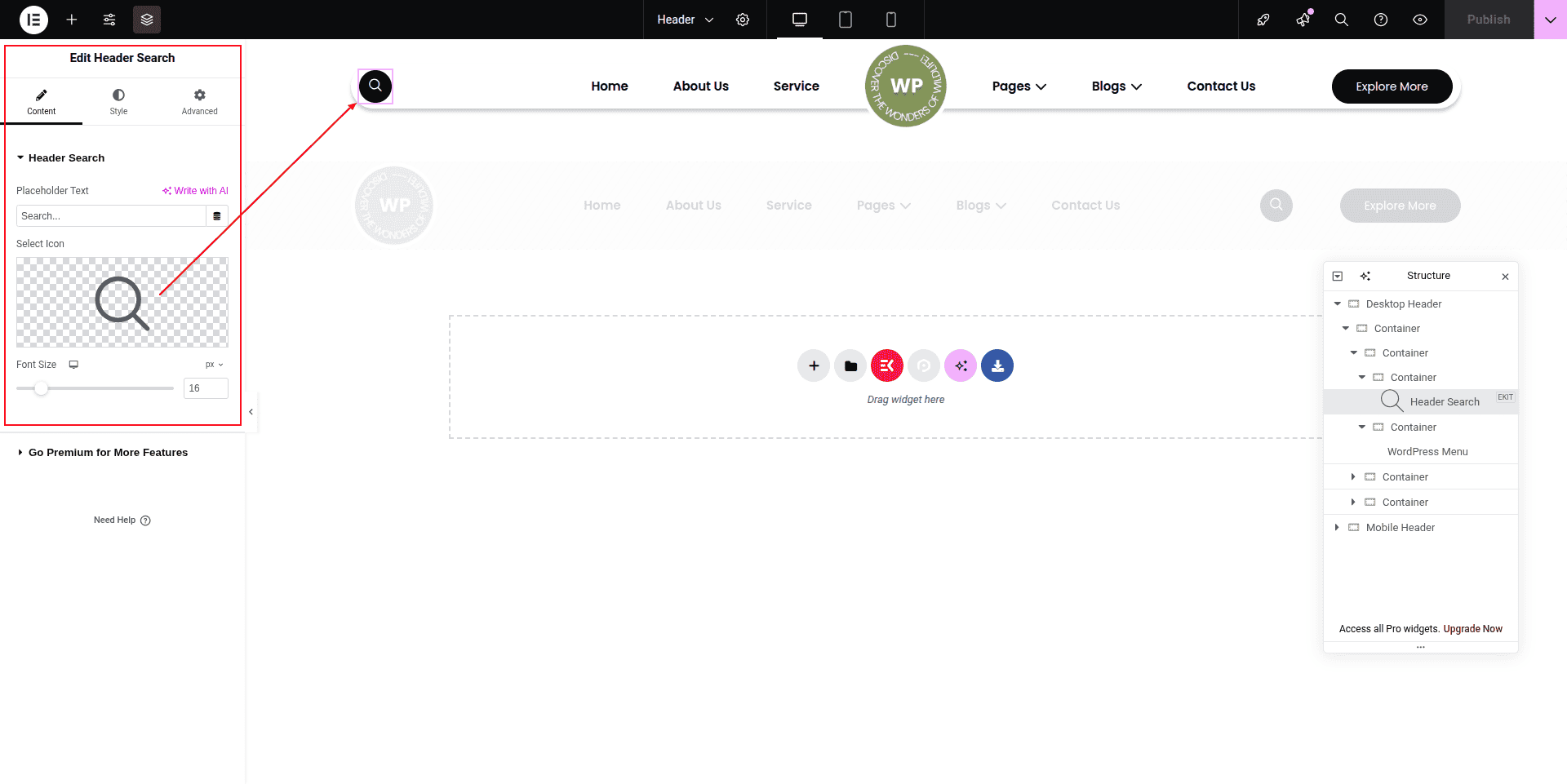
Task: Click the Write with AI link
Action: click(x=196, y=191)
